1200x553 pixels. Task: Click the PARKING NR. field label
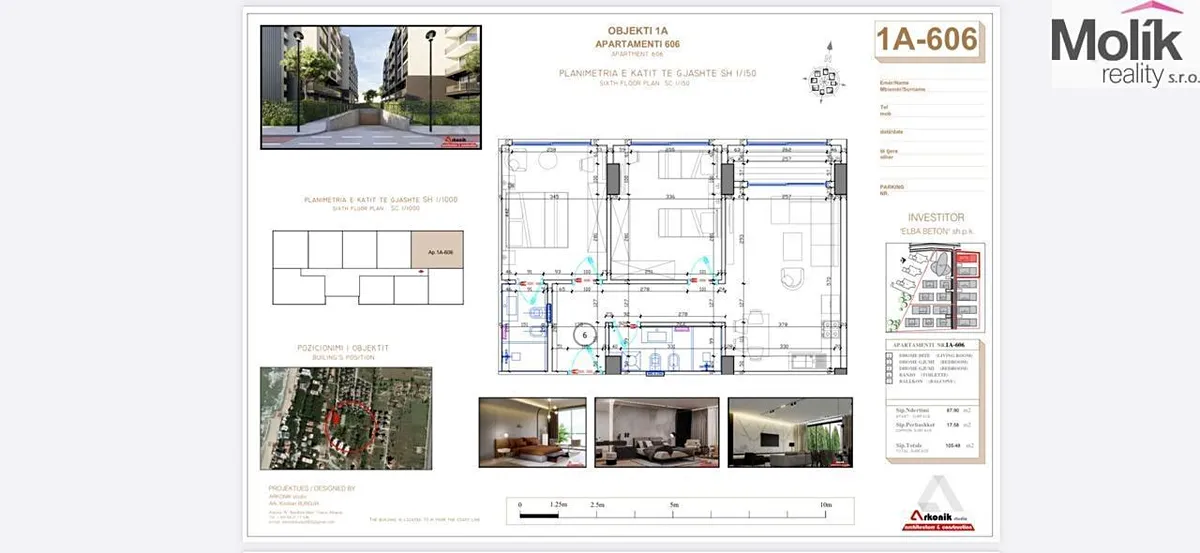point(892,189)
